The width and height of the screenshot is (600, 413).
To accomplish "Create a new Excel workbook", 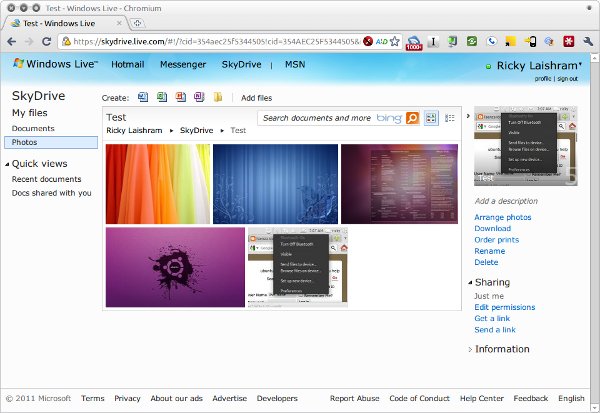I will (x=161, y=97).
